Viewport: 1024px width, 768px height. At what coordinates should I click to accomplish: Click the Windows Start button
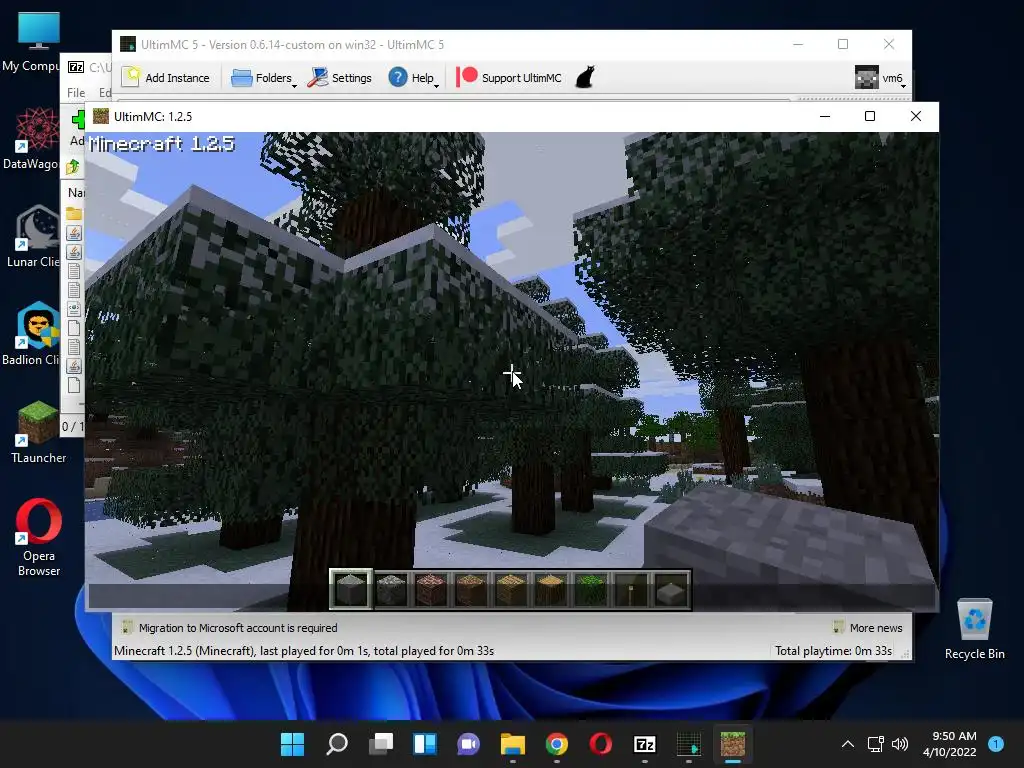click(x=293, y=744)
